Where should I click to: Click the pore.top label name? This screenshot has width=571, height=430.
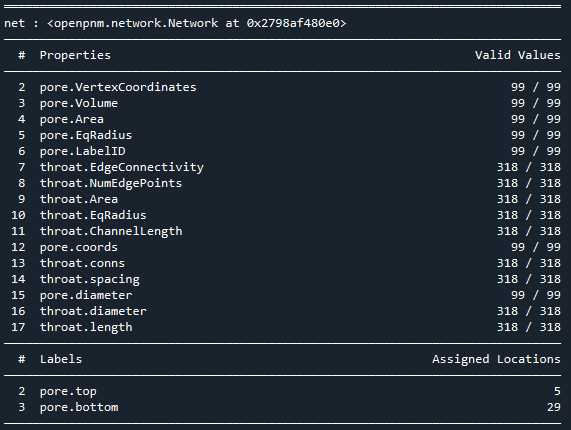click(68, 391)
